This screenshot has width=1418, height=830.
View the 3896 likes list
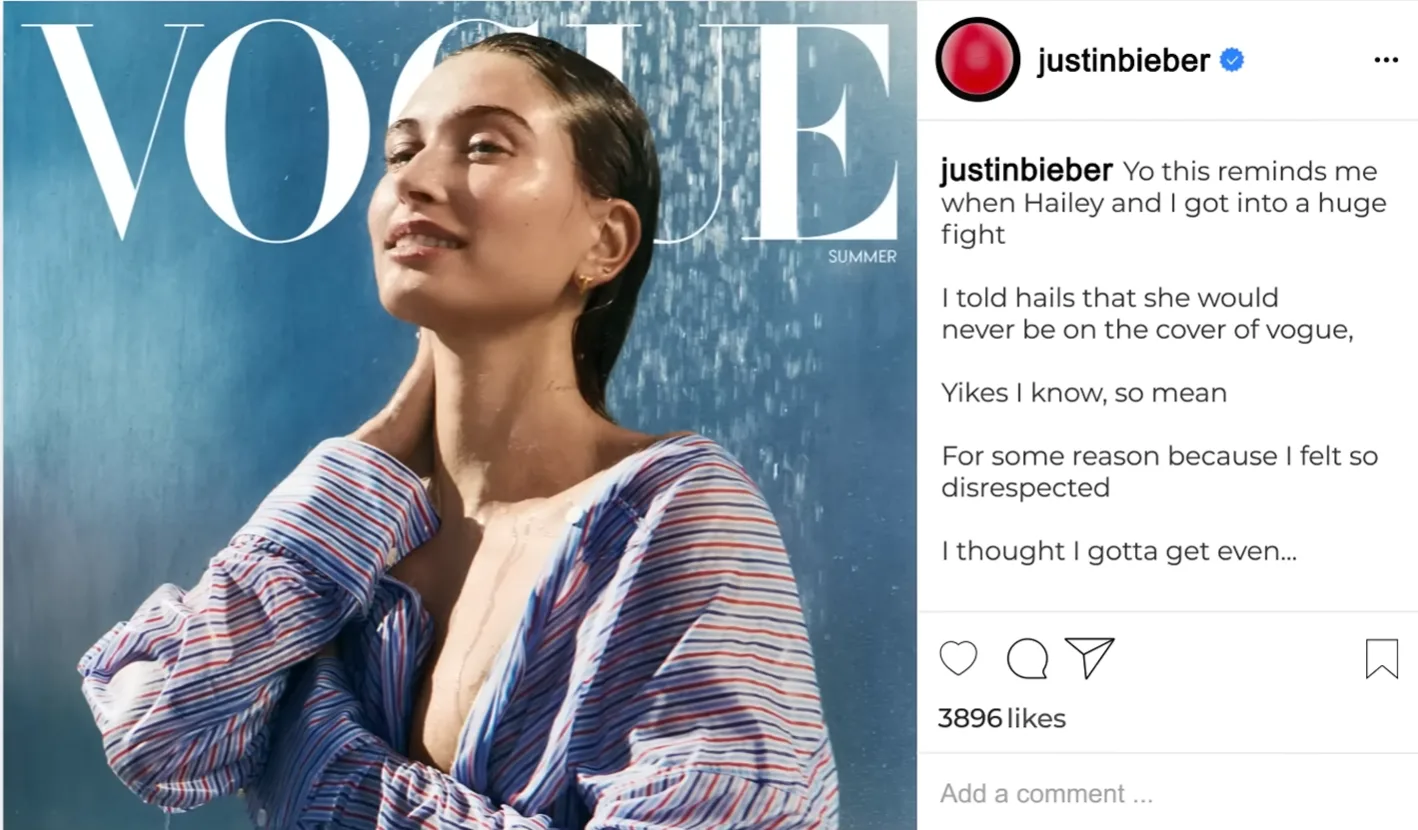click(1002, 718)
